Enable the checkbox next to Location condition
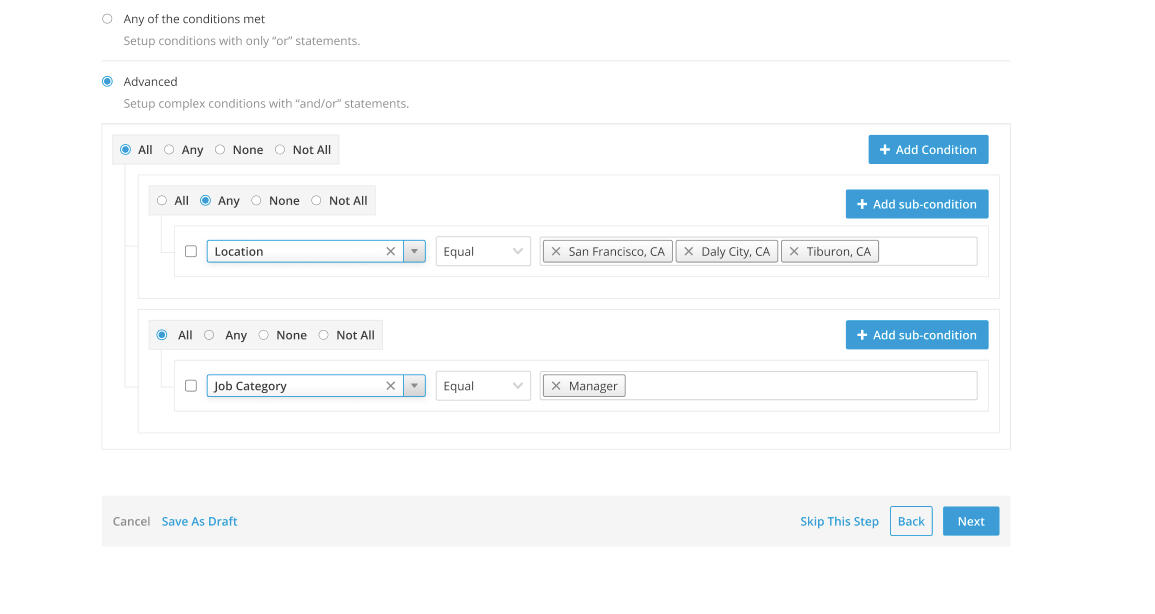This screenshot has width=1155, height=614. click(x=191, y=251)
